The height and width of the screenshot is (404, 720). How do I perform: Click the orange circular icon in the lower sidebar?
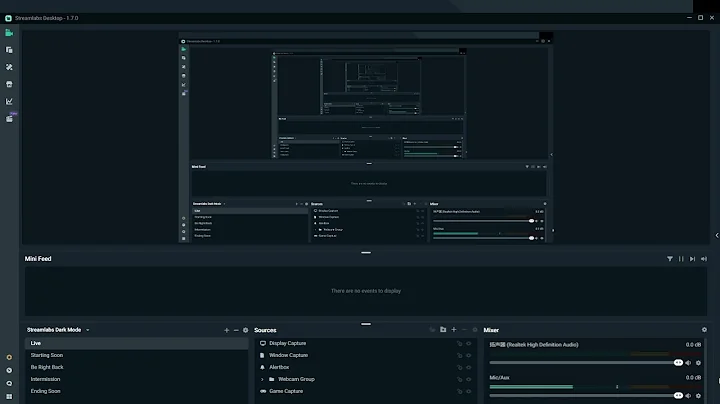tap(9, 357)
